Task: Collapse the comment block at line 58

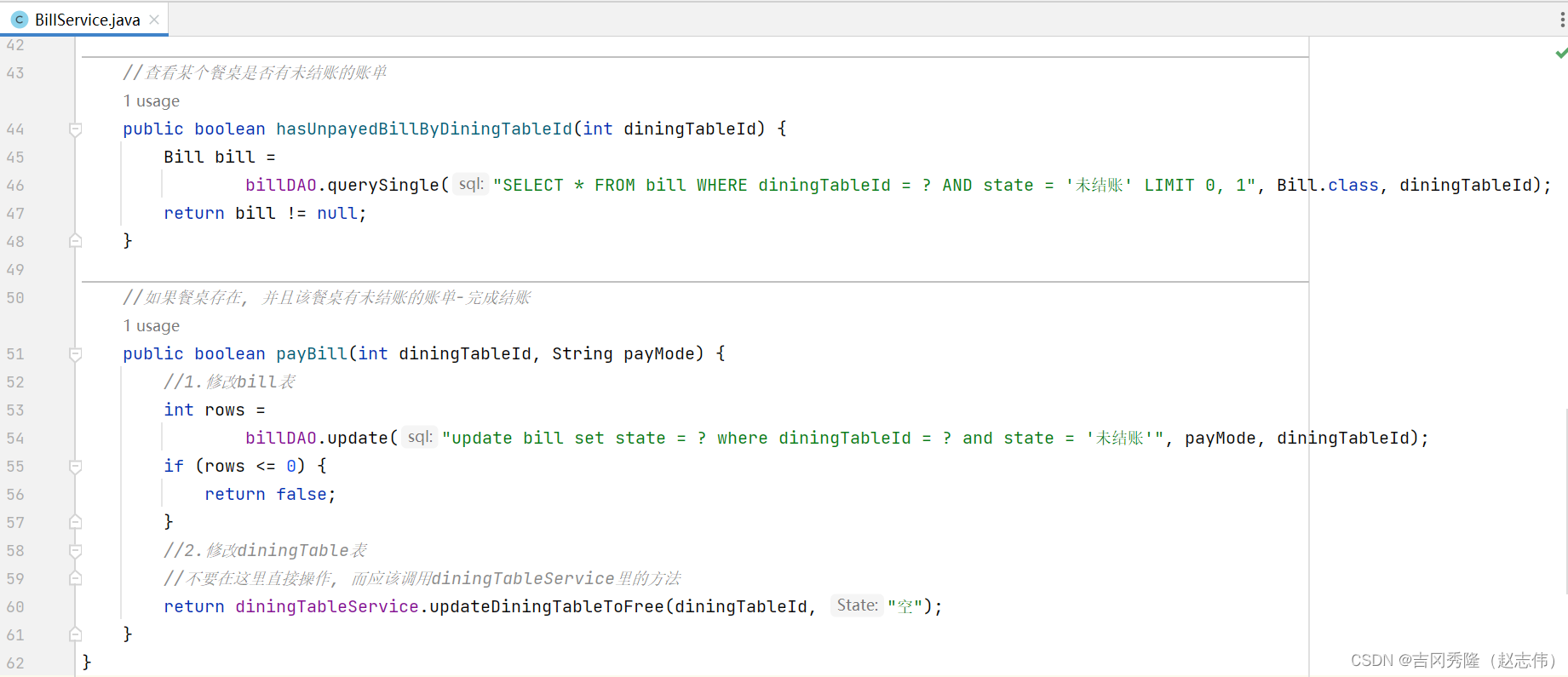Action: pos(75,551)
